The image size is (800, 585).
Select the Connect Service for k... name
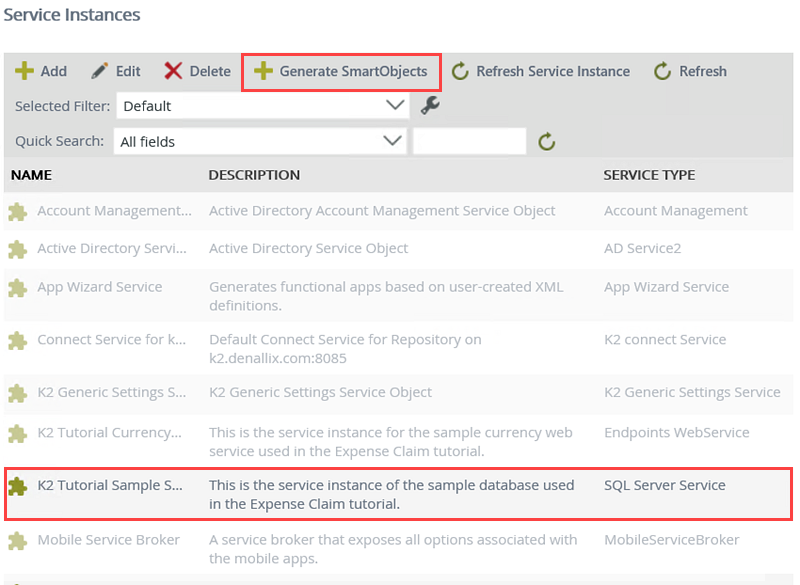click(x=111, y=339)
